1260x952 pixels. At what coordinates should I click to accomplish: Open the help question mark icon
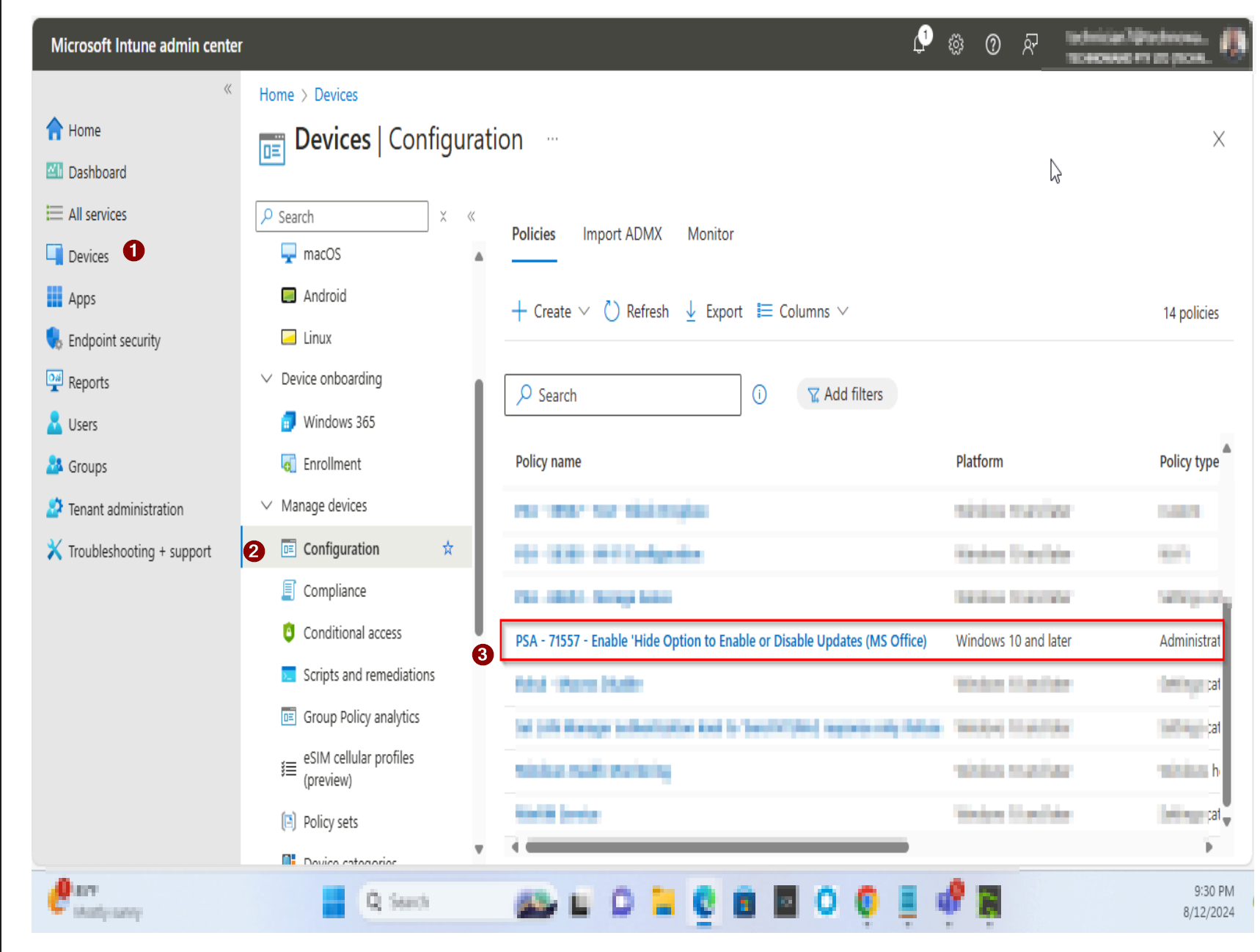pos(992,45)
